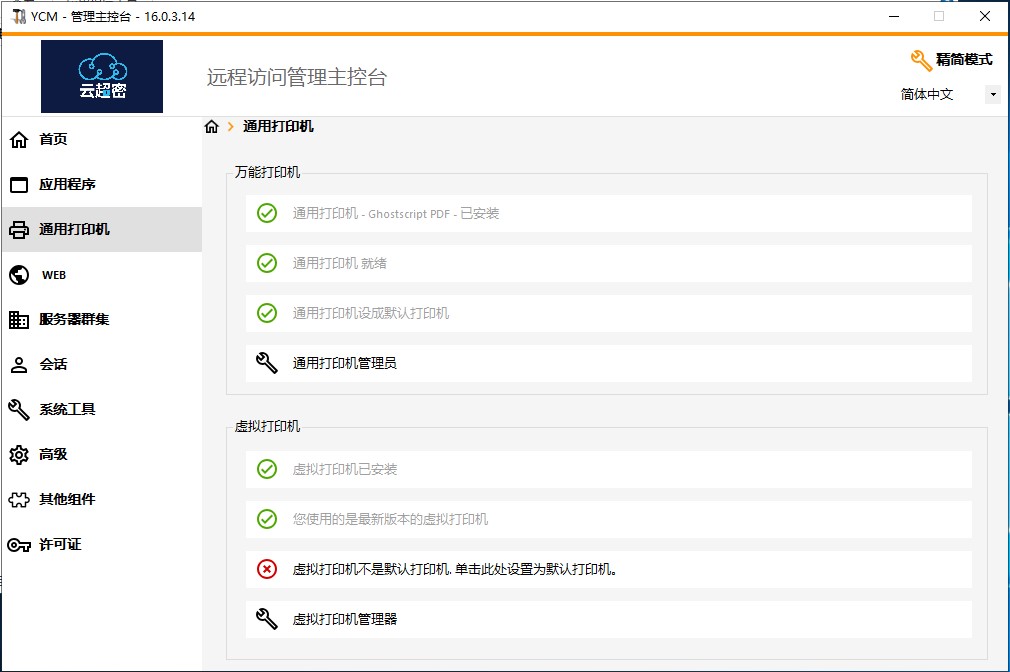Close the YCM window

[985, 16]
